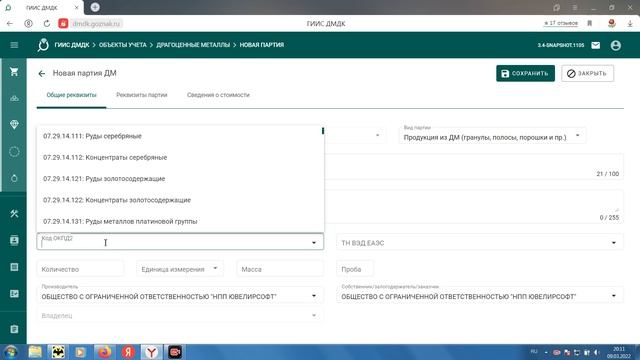This screenshot has height=360, width=640.
Task: Go to ОБЪЕКТЫ УЧЕТА breadcrumb
Action: point(122,45)
